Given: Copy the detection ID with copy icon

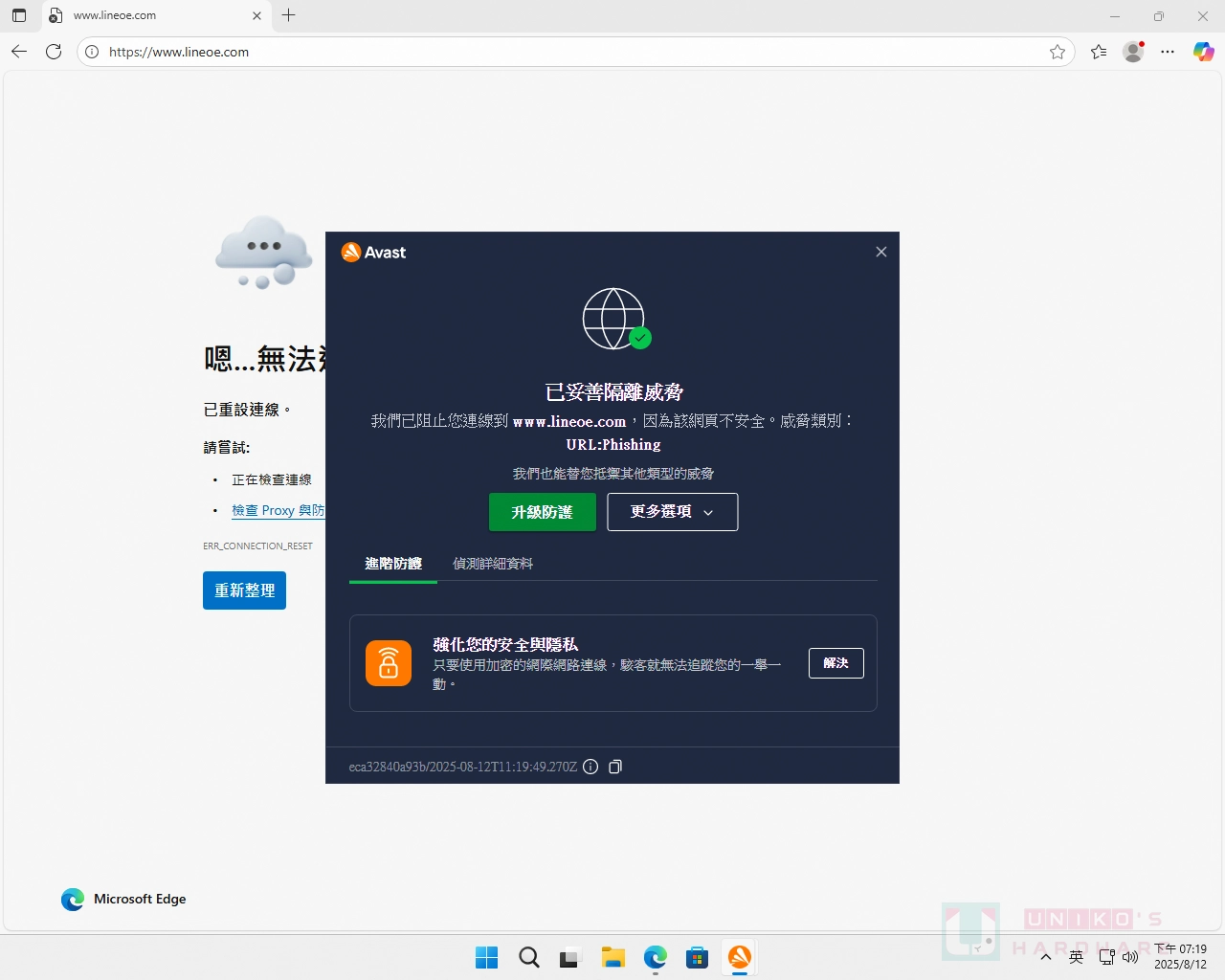Looking at the screenshot, I should [615, 767].
